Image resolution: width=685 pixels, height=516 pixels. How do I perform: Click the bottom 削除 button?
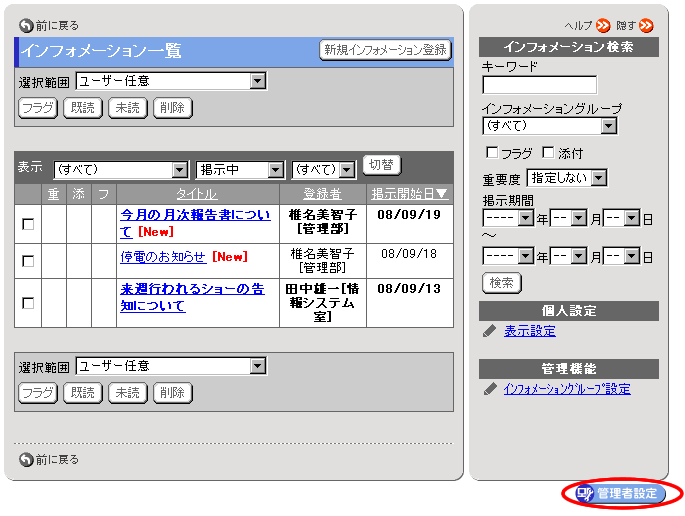click(x=173, y=393)
